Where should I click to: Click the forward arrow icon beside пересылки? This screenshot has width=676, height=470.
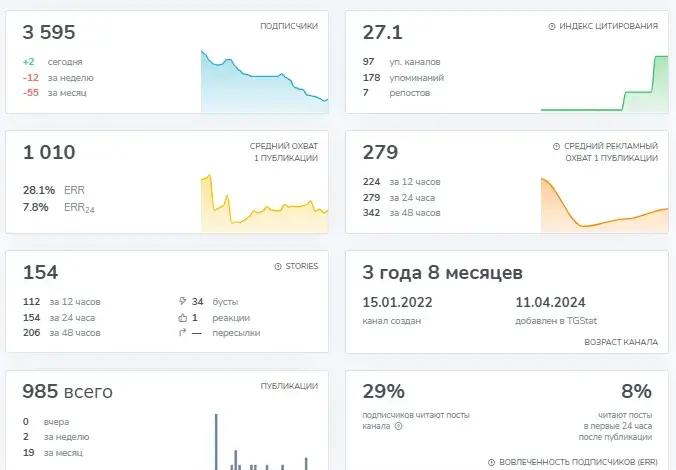182,332
